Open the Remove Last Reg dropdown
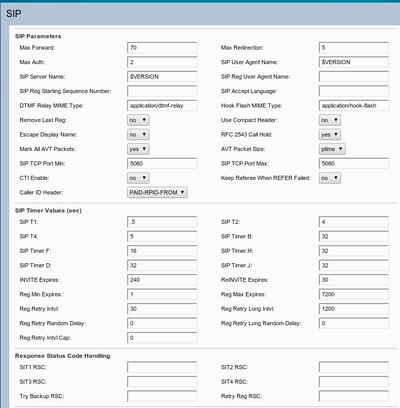The width and height of the screenshot is (400, 408). (x=138, y=120)
